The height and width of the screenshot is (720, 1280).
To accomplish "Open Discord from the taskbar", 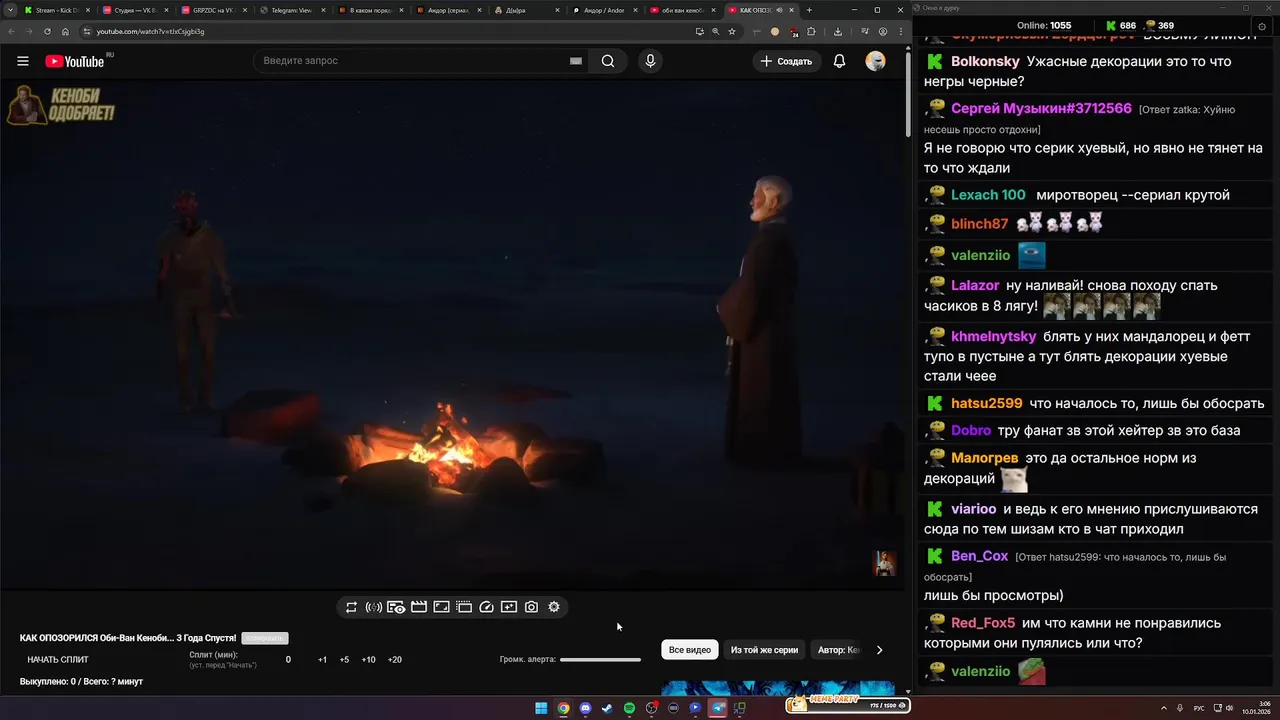I will pyautogui.click(x=585, y=708).
